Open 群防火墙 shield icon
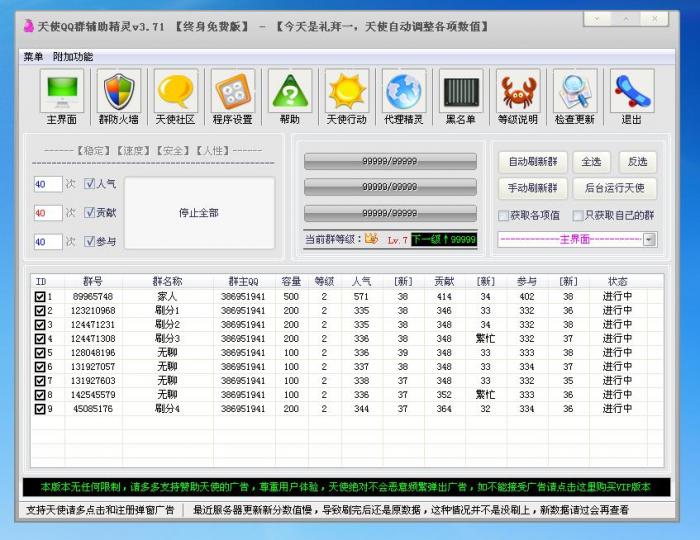The width and height of the screenshot is (700, 540). pyautogui.click(x=119, y=91)
